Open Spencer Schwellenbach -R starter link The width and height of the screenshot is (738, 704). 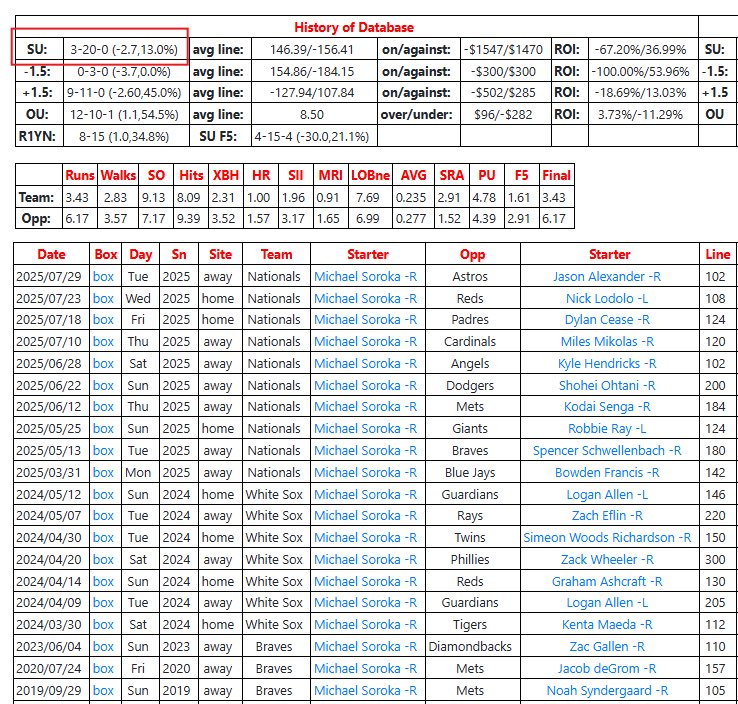pos(607,450)
